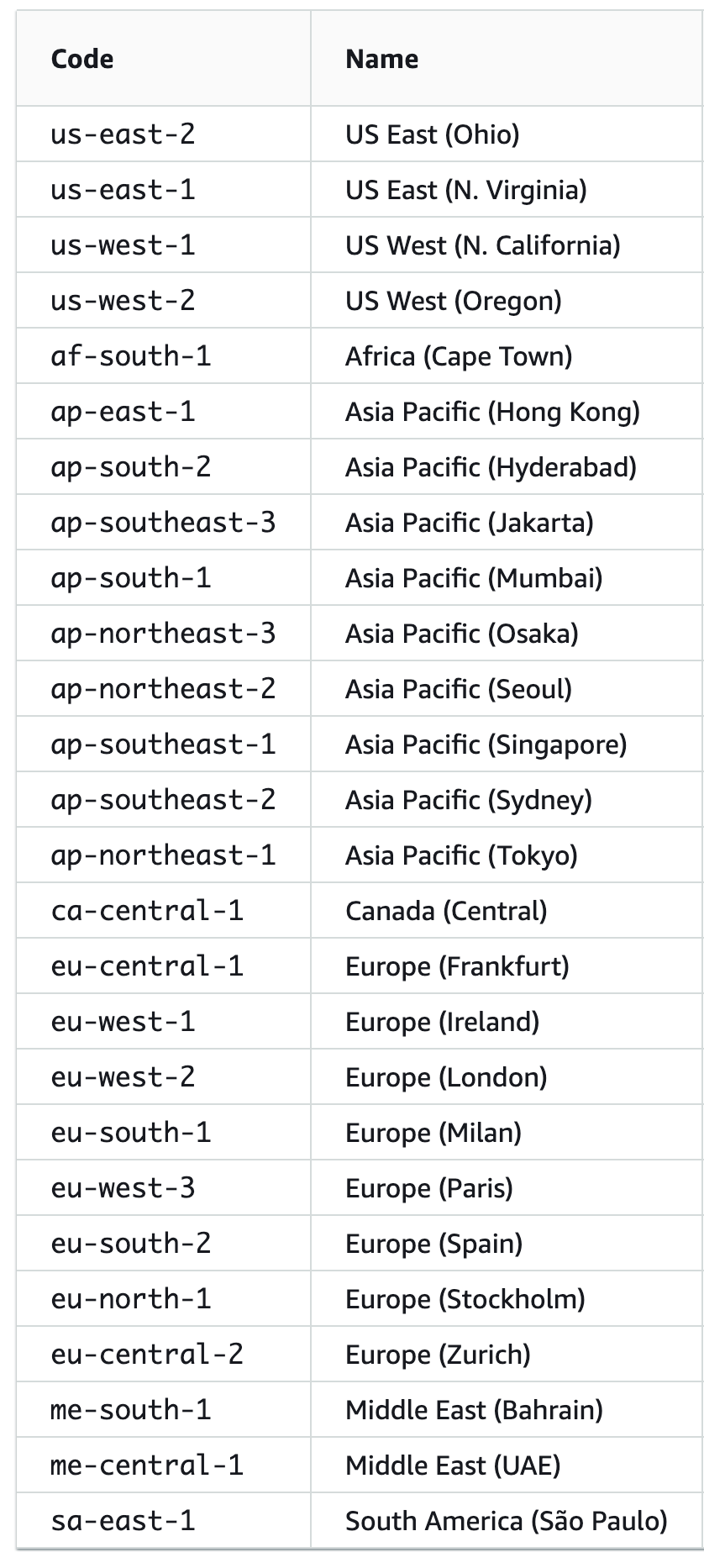Click the Code column header

[x=82, y=59]
